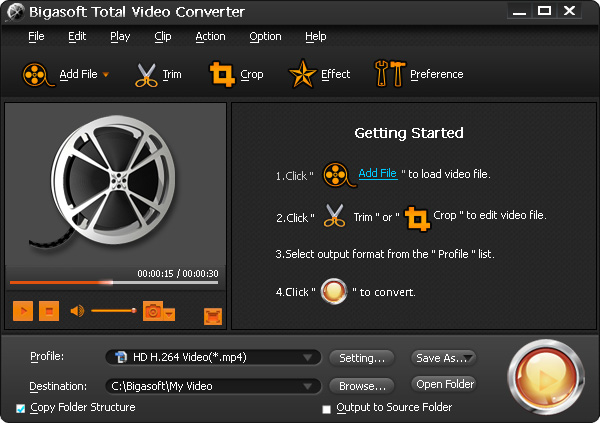Image resolution: width=600 pixels, height=423 pixels.
Task: Click the Browse... button
Action: click(362, 386)
